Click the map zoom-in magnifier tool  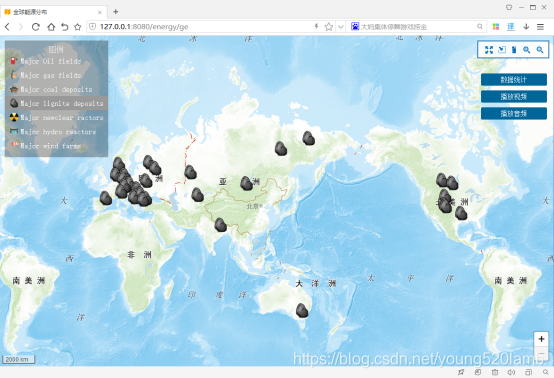[x=526, y=50]
